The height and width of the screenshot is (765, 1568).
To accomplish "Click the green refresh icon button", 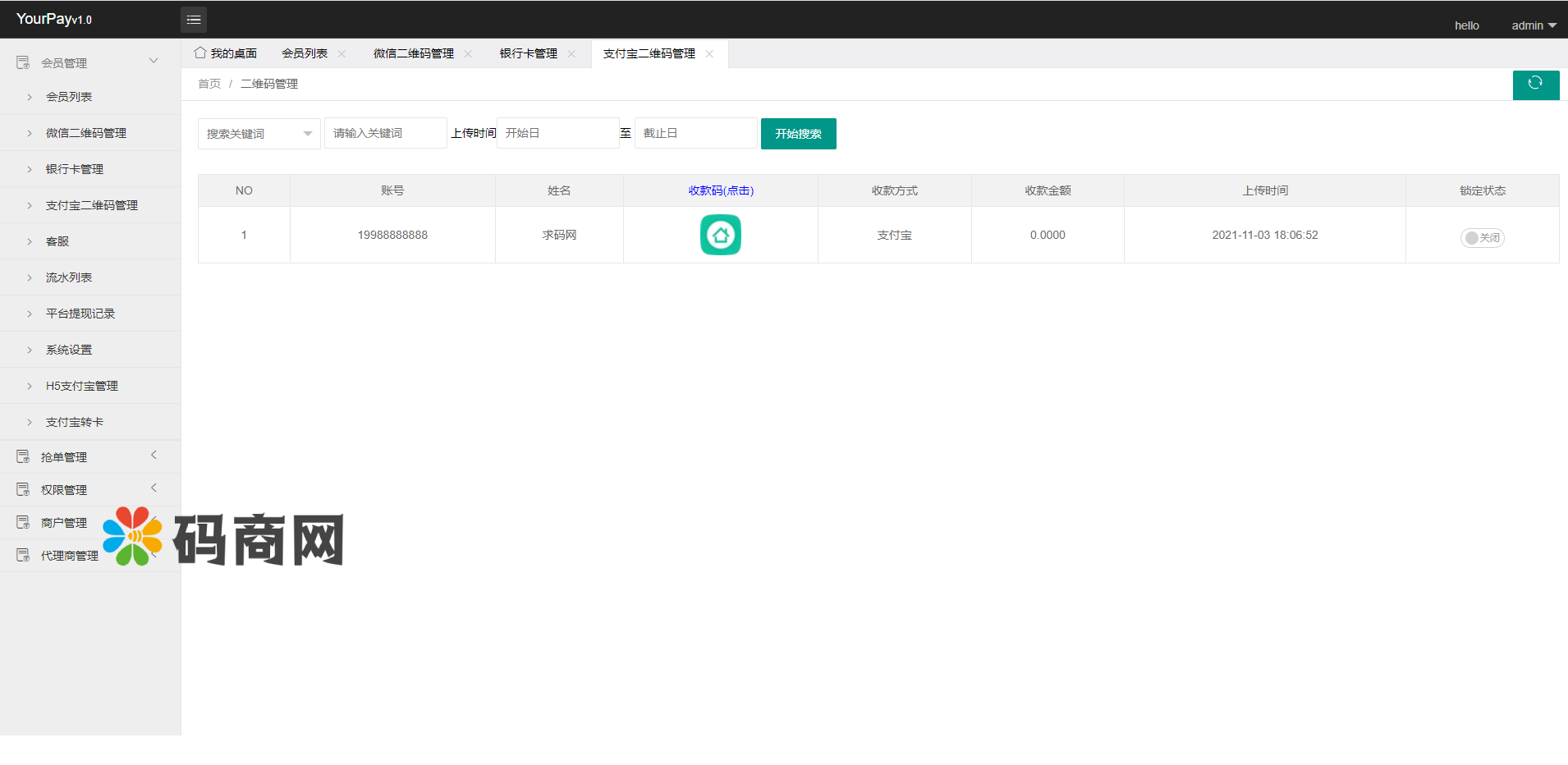I will point(1535,84).
